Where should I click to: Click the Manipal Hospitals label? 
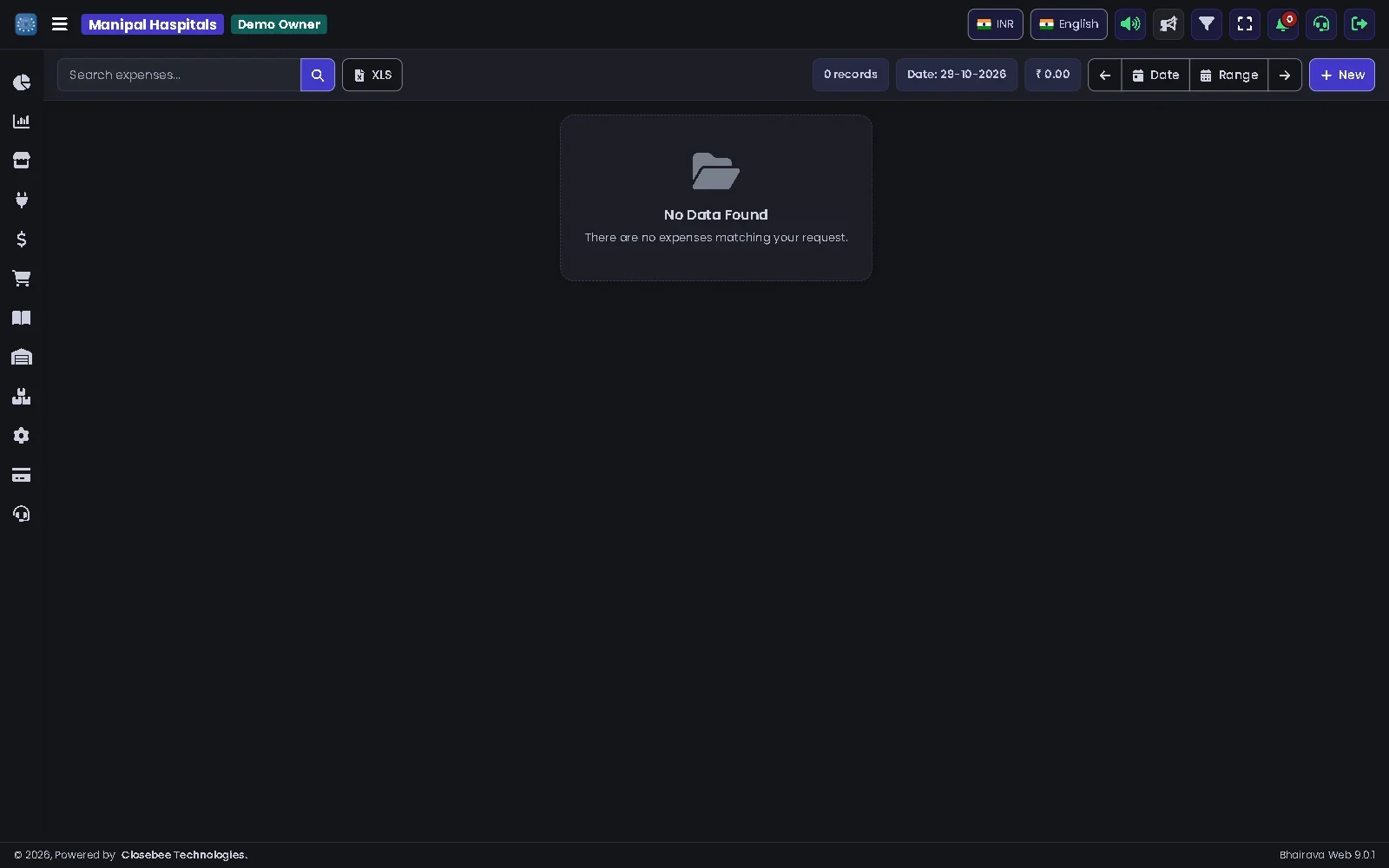pos(153,24)
